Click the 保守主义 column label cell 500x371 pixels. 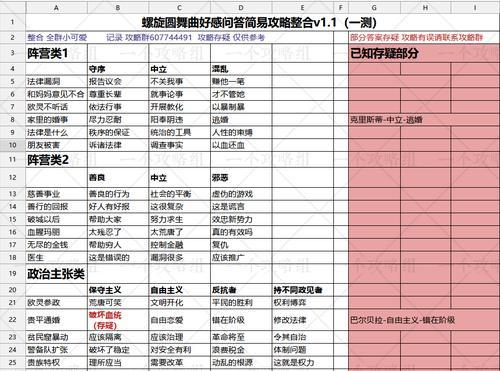pos(118,290)
